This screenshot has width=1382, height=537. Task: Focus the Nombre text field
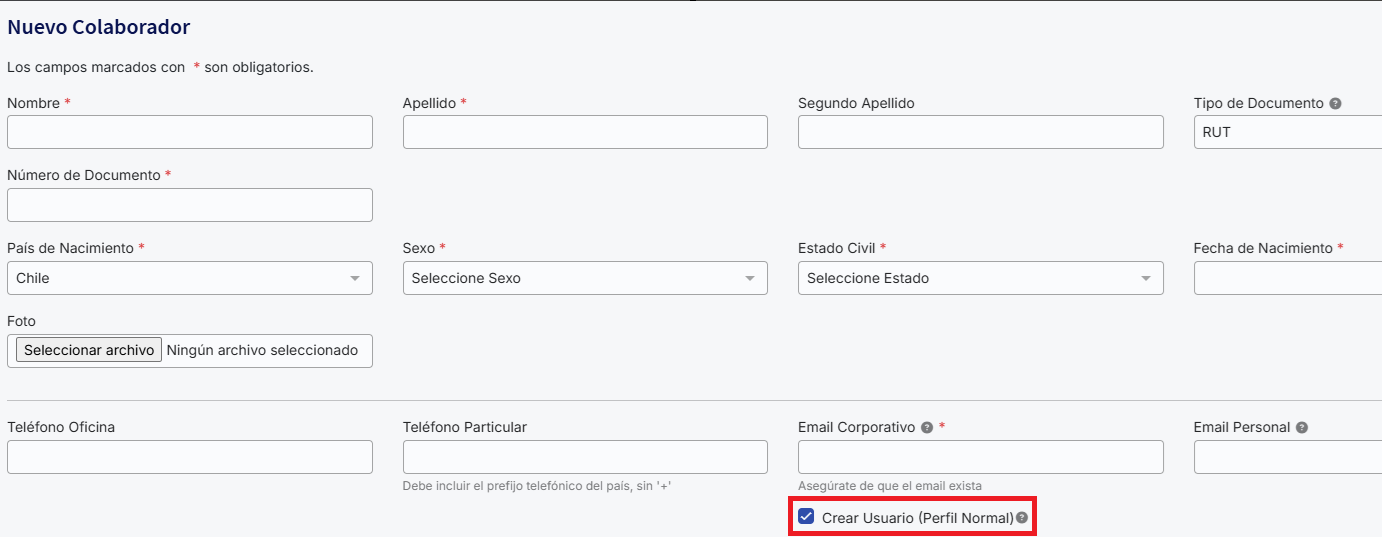[189, 132]
